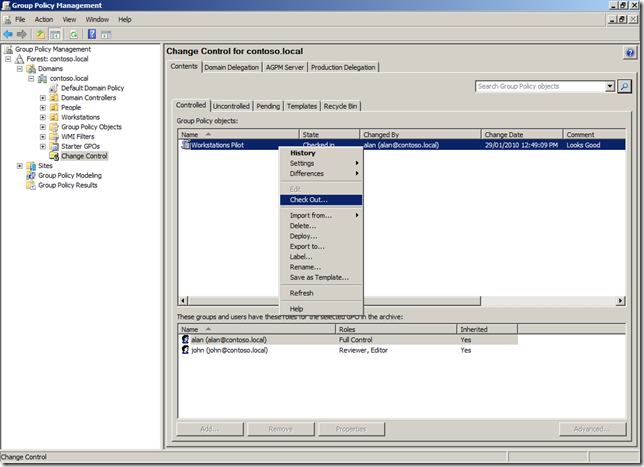The image size is (644, 467).
Task: Click the Up one level folder icon
Action: coord(42,33)
